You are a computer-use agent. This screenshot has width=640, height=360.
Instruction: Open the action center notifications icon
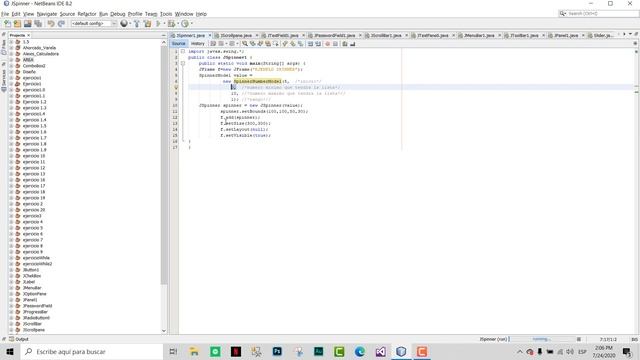click(627, 351)
